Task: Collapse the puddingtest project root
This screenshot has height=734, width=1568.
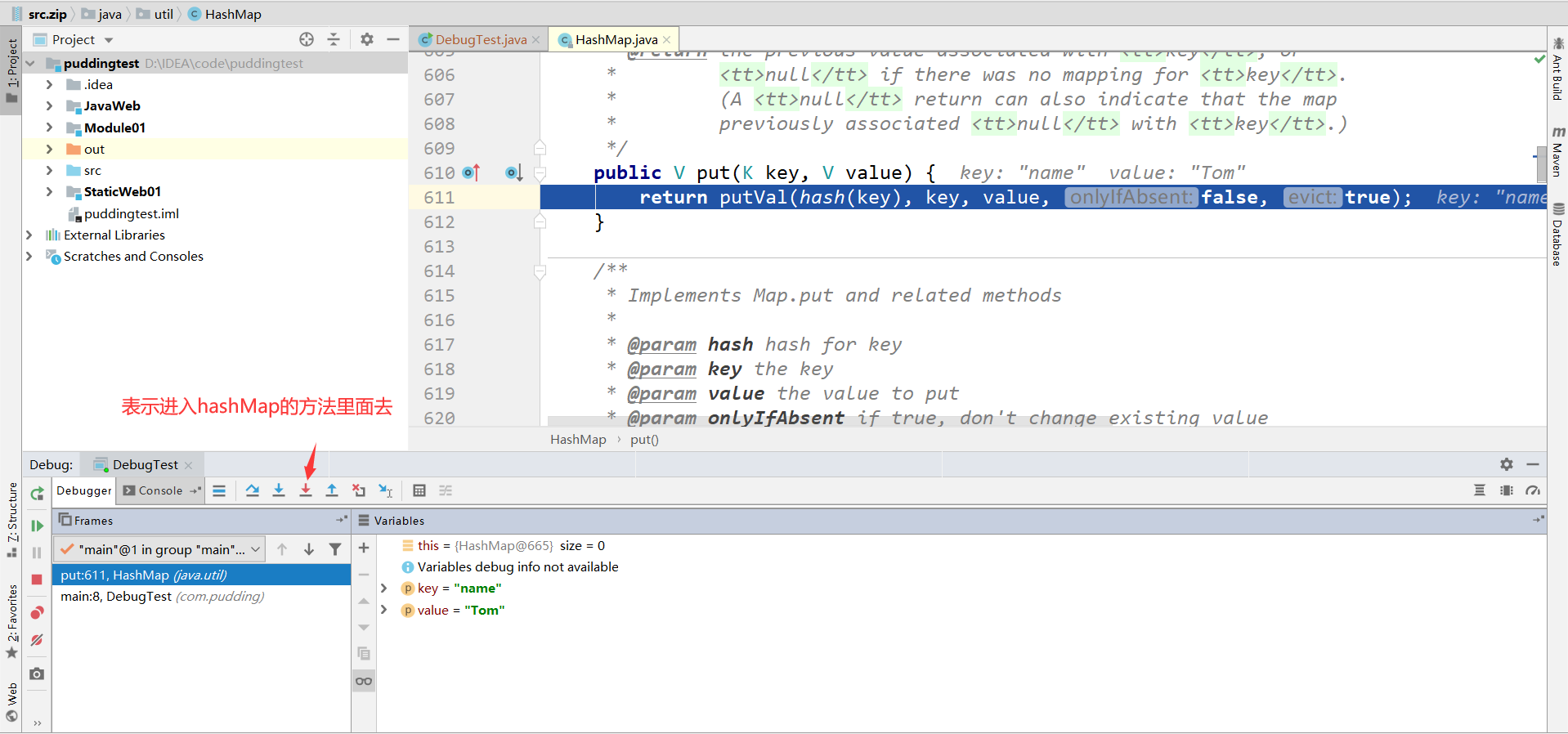Action: click(30, 63)
